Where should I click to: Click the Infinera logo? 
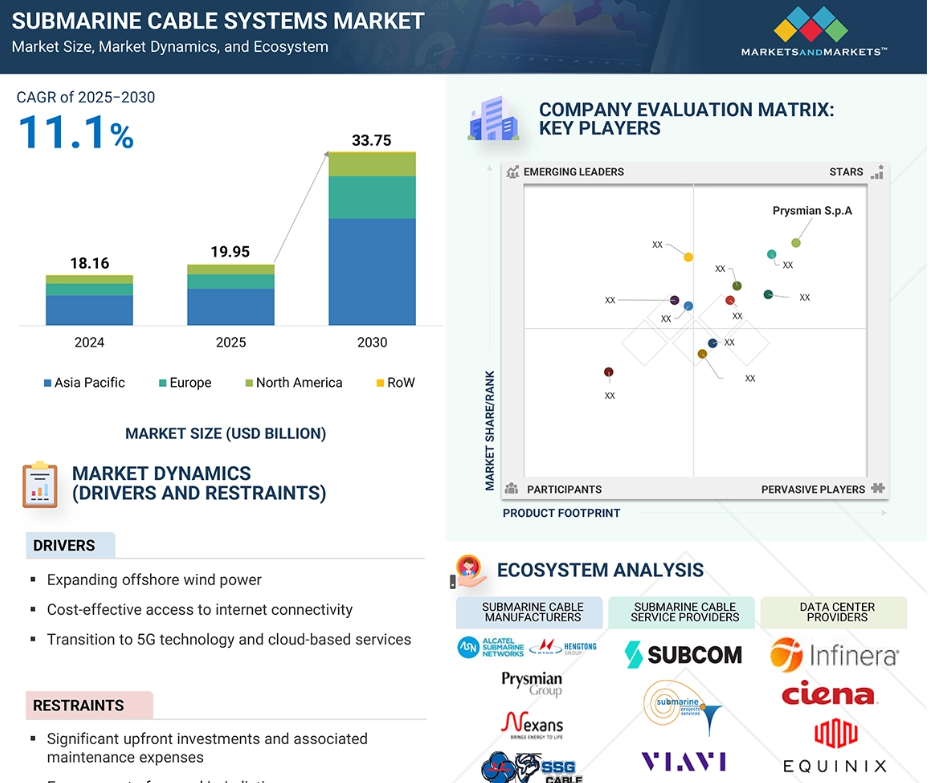(x=835, y=655)
